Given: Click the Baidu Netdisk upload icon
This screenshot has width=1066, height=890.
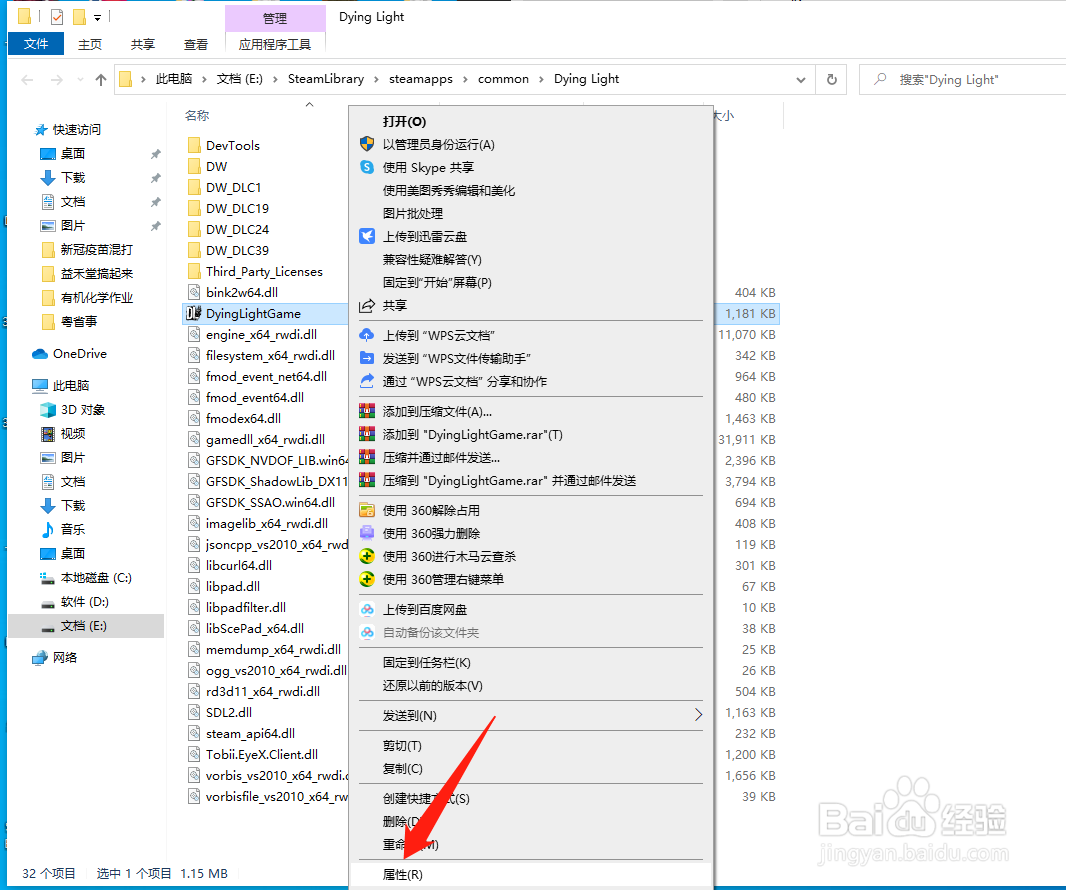Looking at the screenshot, I should point(367,609).
